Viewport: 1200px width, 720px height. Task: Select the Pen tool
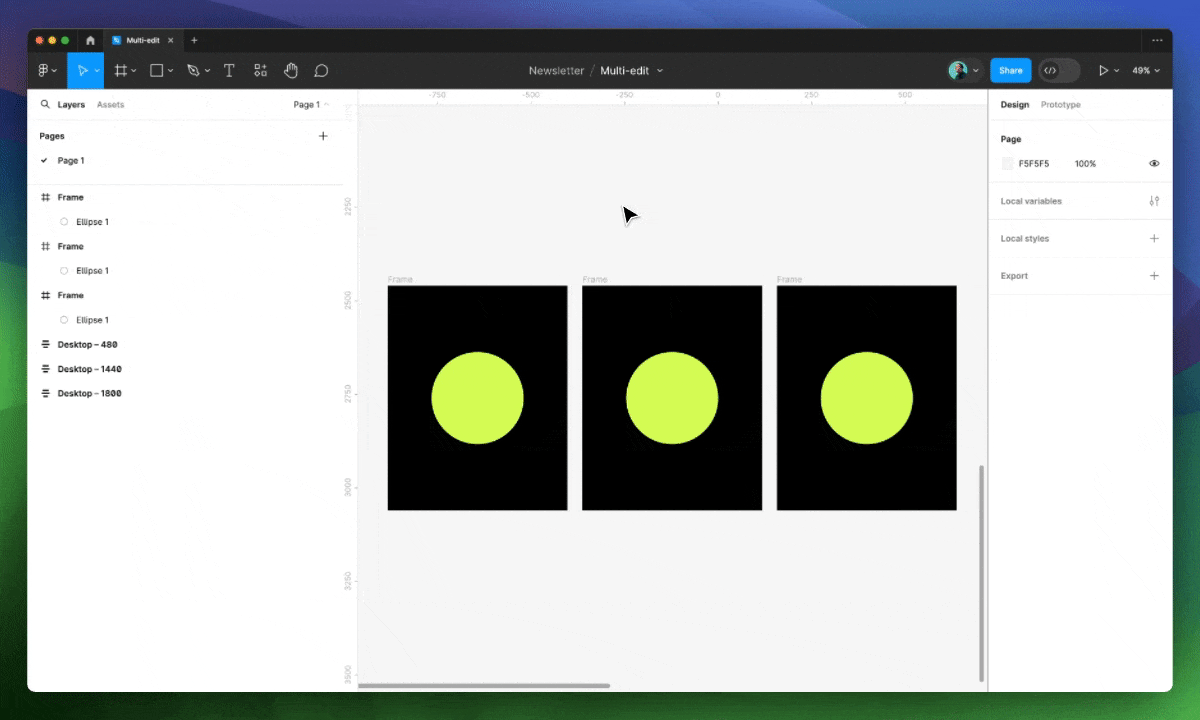point(193,71)
